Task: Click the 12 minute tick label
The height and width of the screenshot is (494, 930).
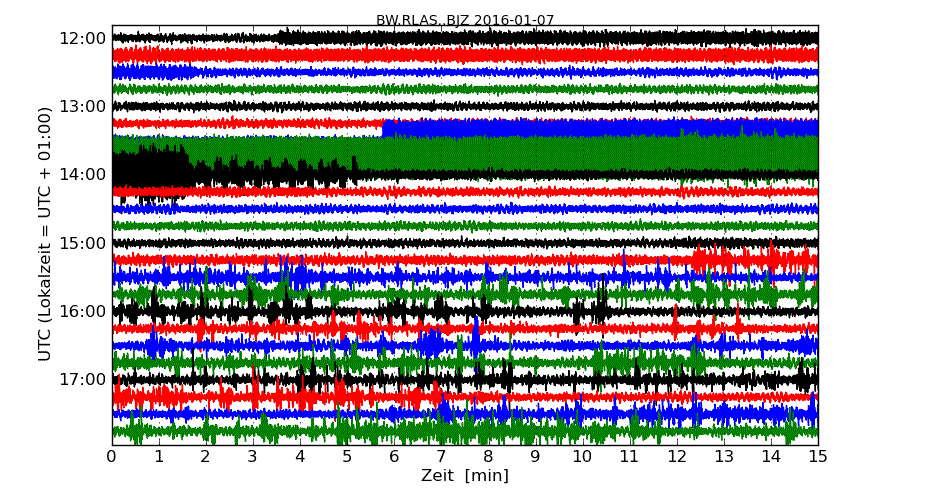Action: (677, 457)
